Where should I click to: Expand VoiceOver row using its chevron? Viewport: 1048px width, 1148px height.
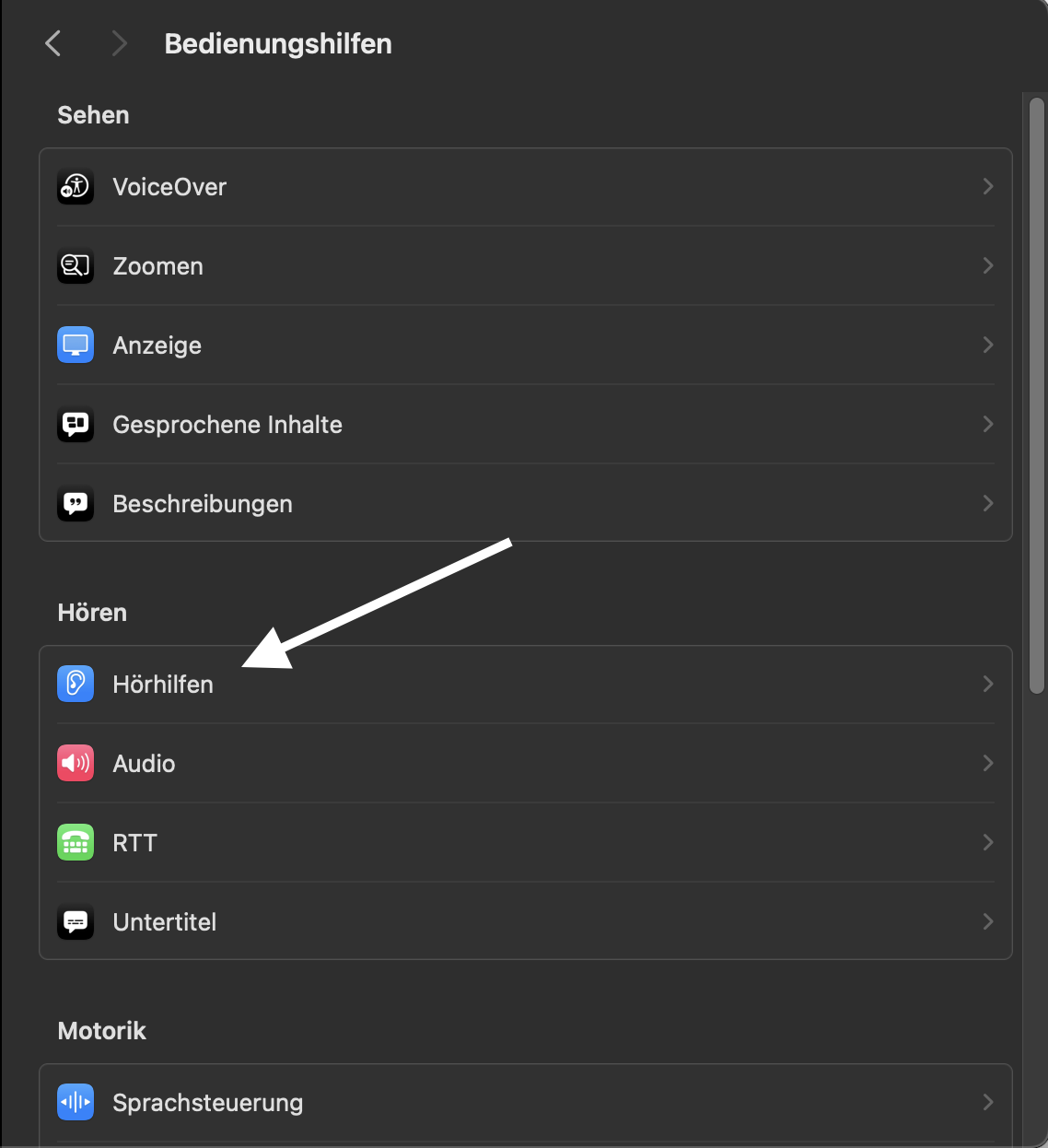tap(987, 187)
